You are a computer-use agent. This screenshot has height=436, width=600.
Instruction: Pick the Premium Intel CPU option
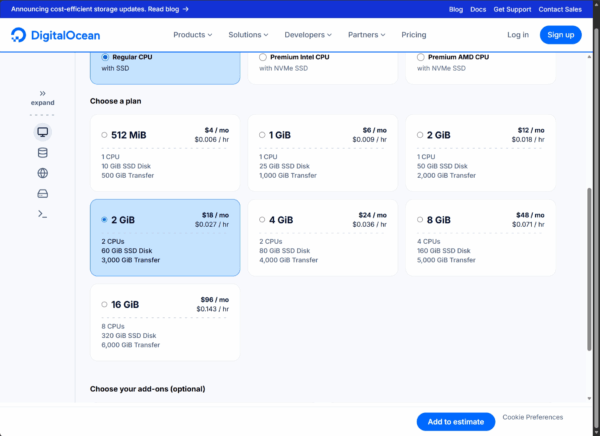(263, 58)
